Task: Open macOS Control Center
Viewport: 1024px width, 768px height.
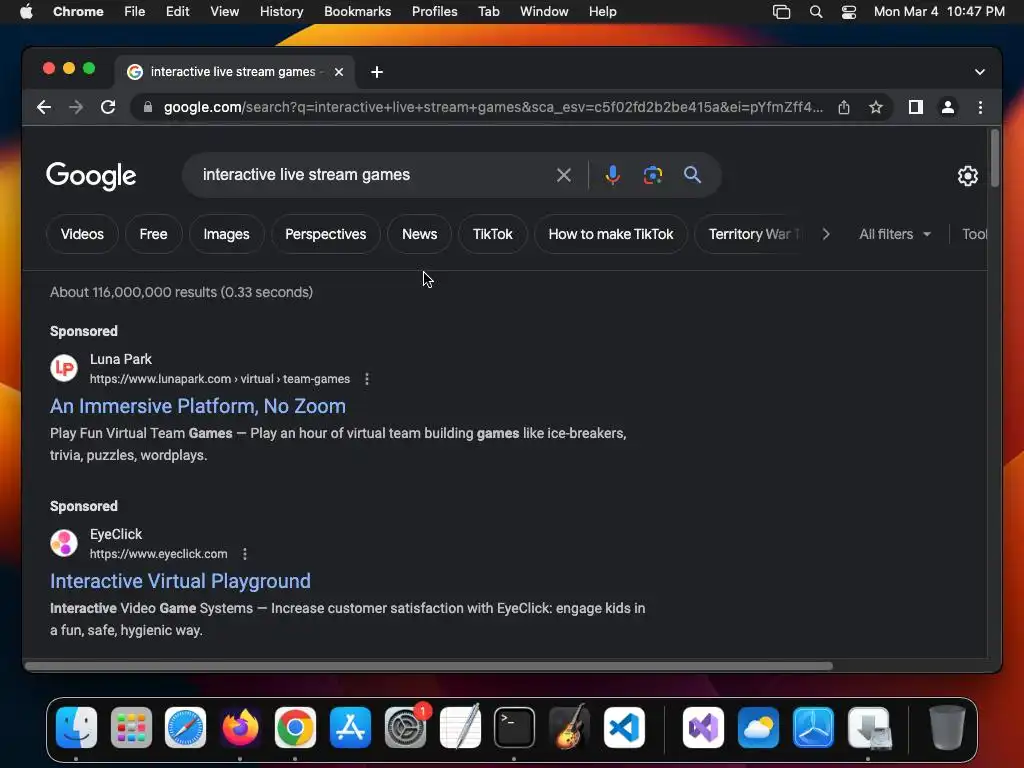Action: point(848,12)
